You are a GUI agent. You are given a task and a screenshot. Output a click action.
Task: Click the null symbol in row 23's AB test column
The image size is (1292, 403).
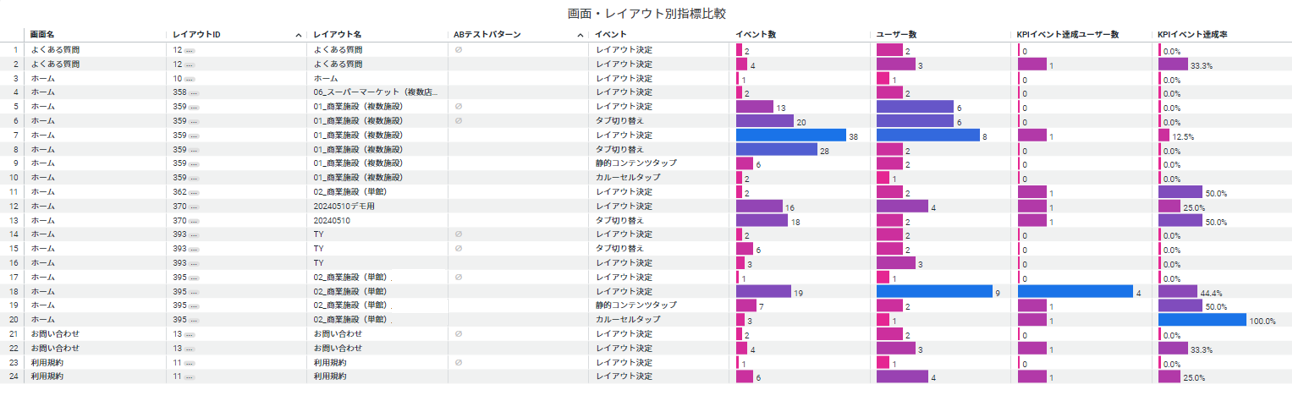458,363
